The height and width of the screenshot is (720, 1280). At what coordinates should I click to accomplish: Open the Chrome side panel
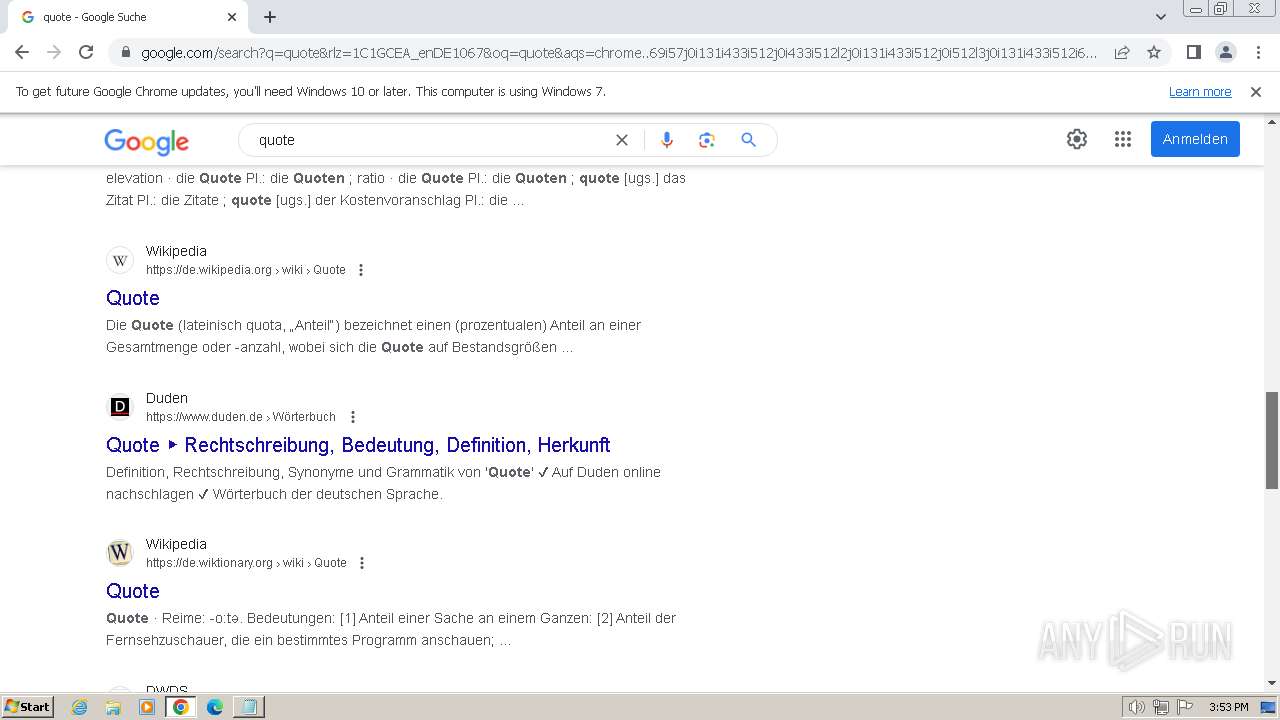click(1193, 52)
